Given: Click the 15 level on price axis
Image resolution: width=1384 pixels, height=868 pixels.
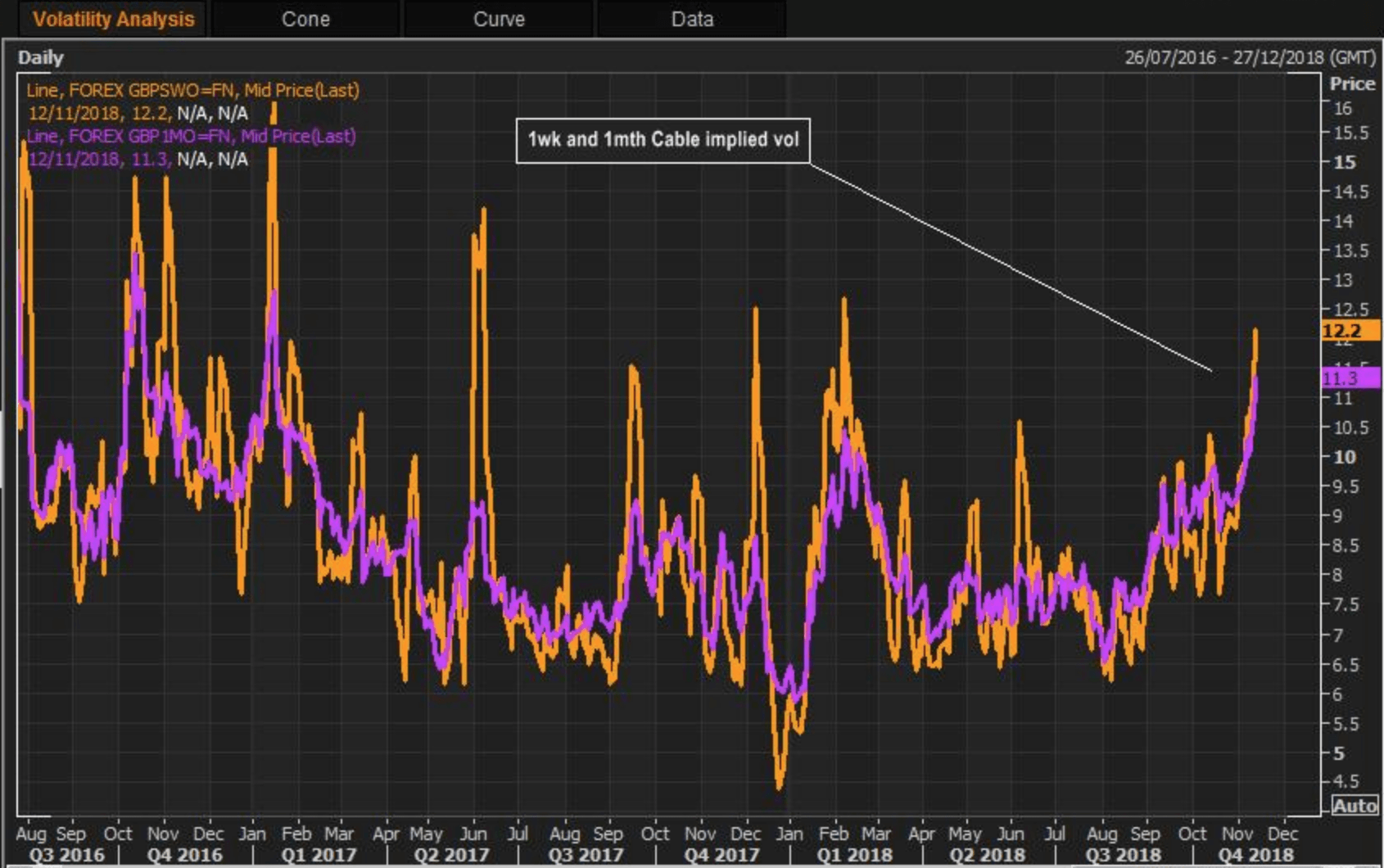Looking at the screenshot, I should point(1344,162).
